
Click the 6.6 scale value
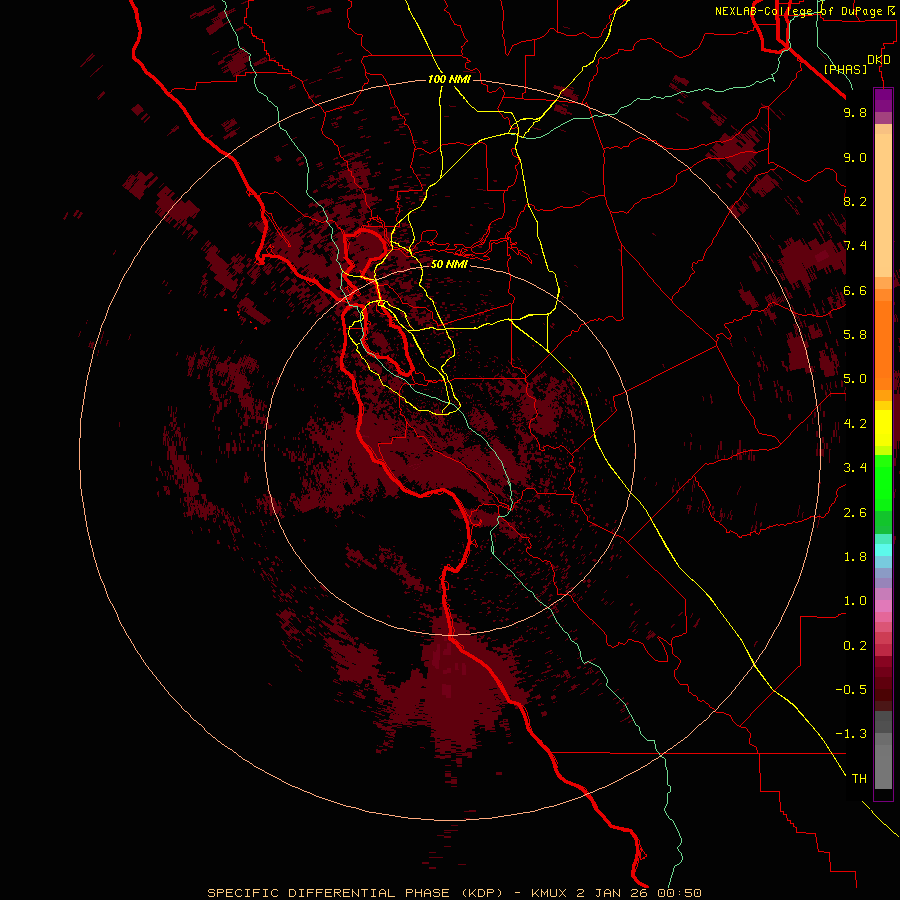click(x=855, y=290)
